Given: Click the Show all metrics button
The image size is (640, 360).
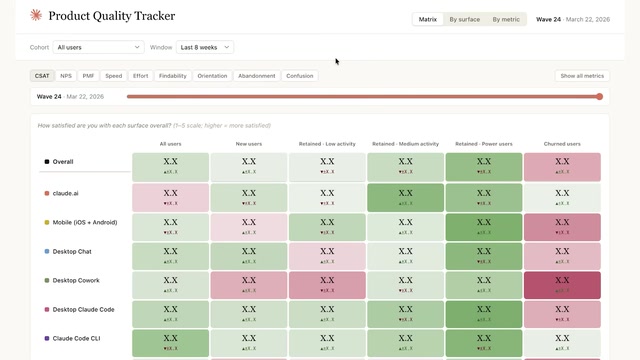Looking at the screenshot, I should pos(582,76).
